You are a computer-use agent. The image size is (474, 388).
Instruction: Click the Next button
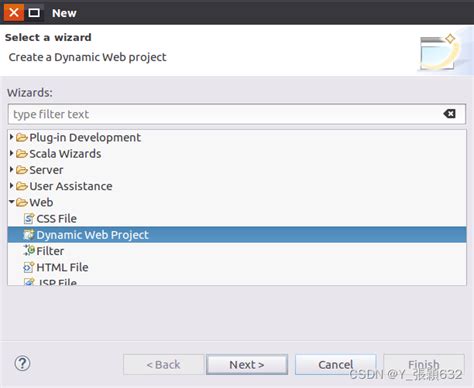pyautogui.click(x=247, y=365)
